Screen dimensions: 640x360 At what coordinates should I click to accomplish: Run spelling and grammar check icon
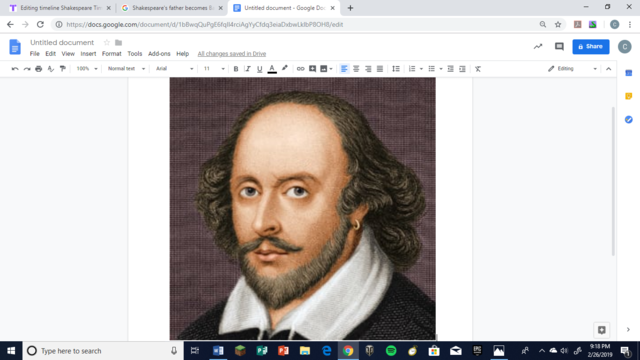(x=51, y=69)
